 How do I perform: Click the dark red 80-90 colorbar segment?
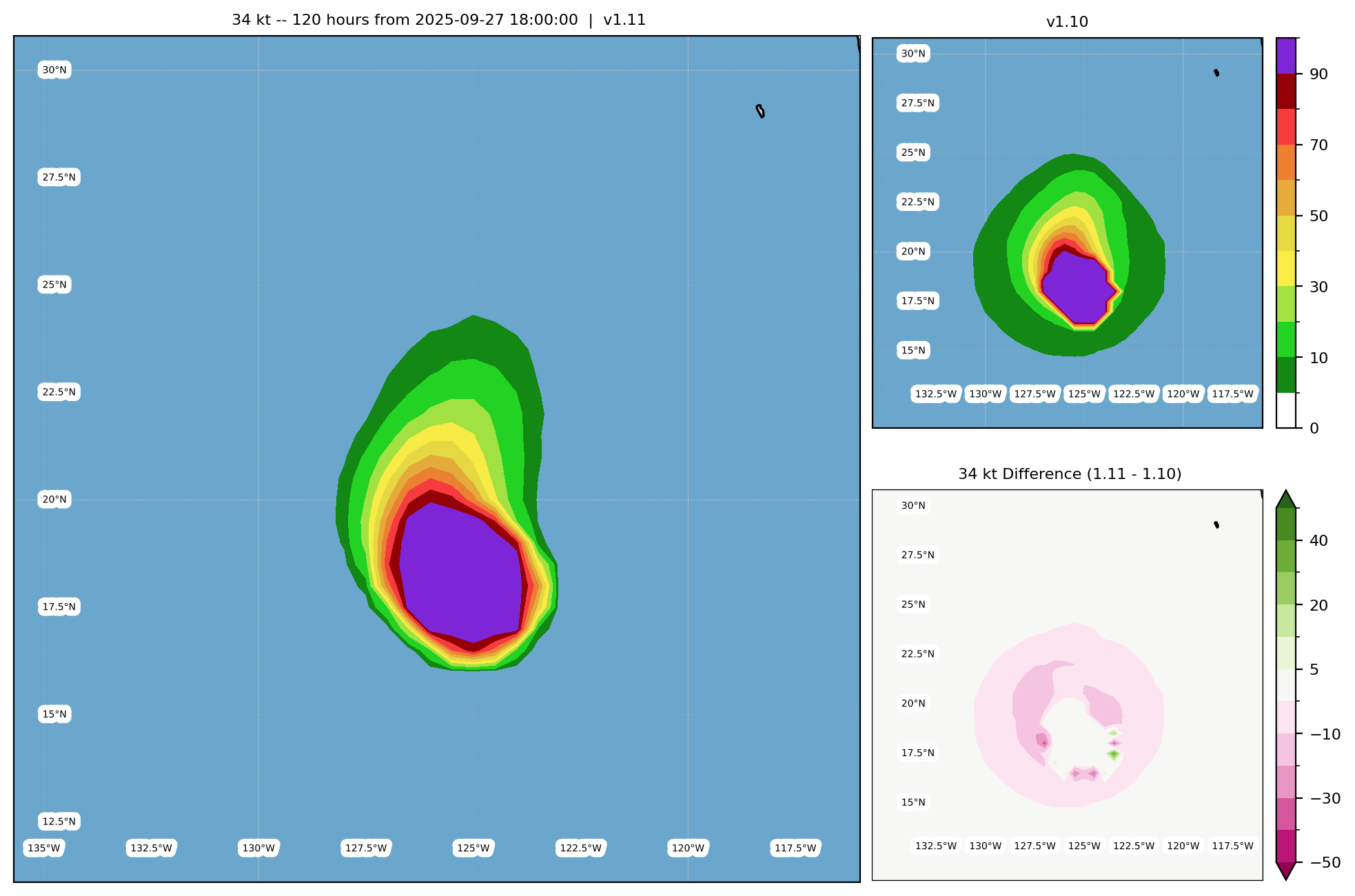[1286, 91]
